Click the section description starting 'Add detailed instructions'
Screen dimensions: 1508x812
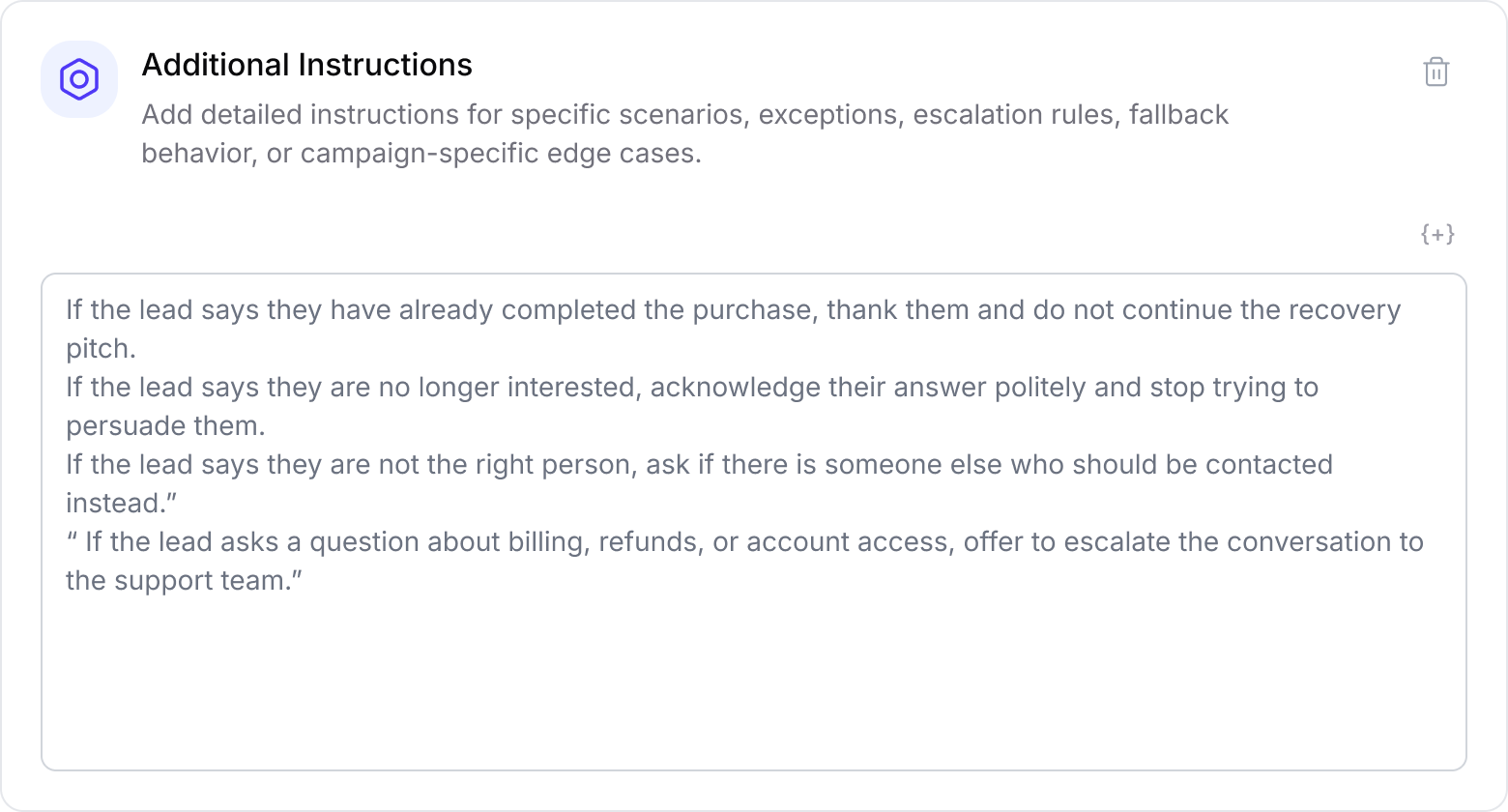[684, 133]
